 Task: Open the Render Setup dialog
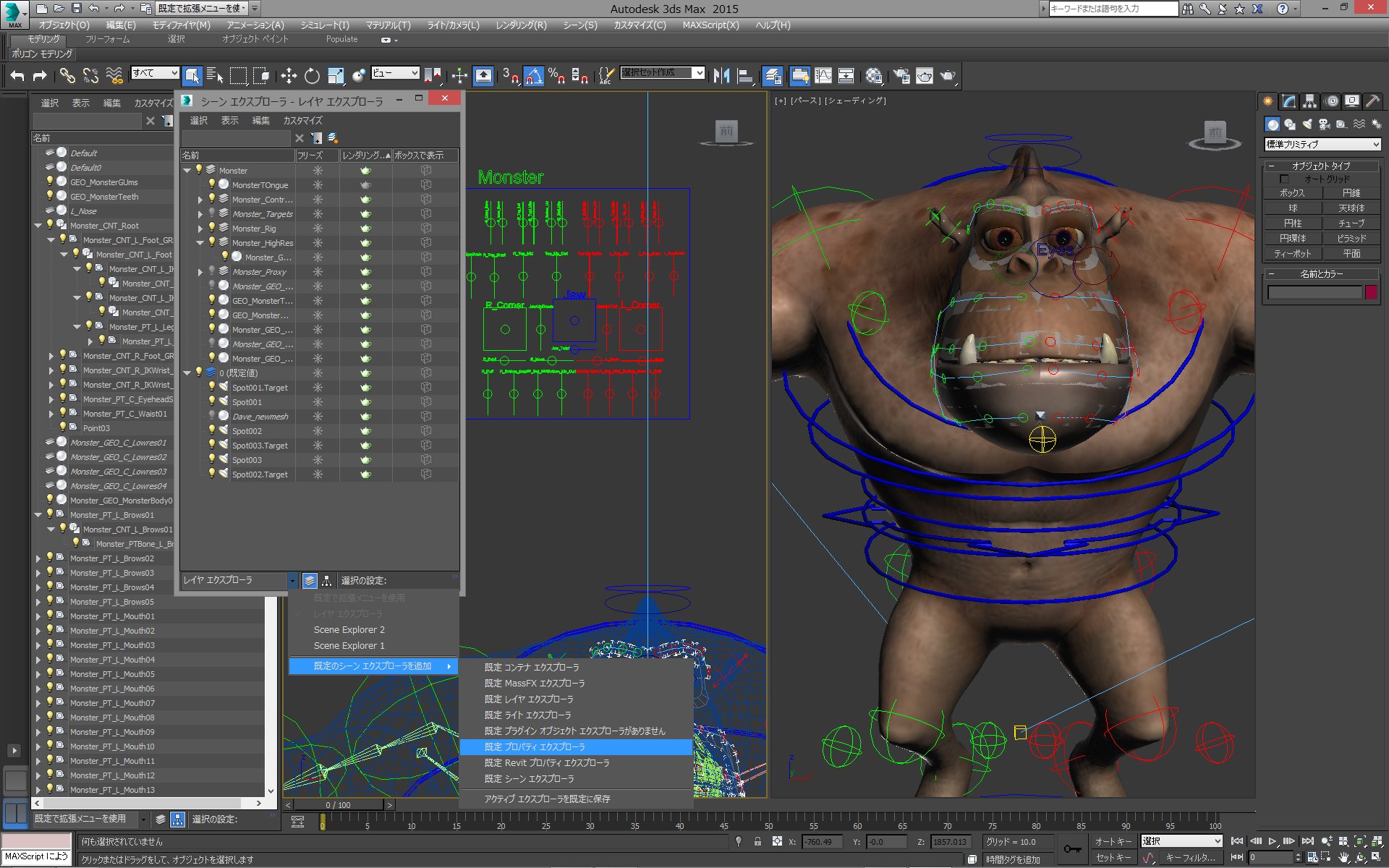click(901, 75)
